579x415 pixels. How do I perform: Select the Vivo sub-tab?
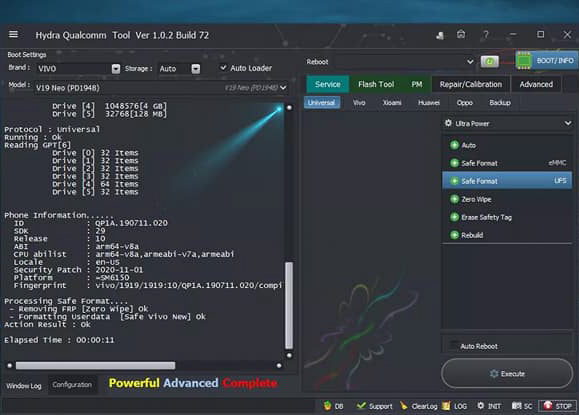tap(359, 103)
